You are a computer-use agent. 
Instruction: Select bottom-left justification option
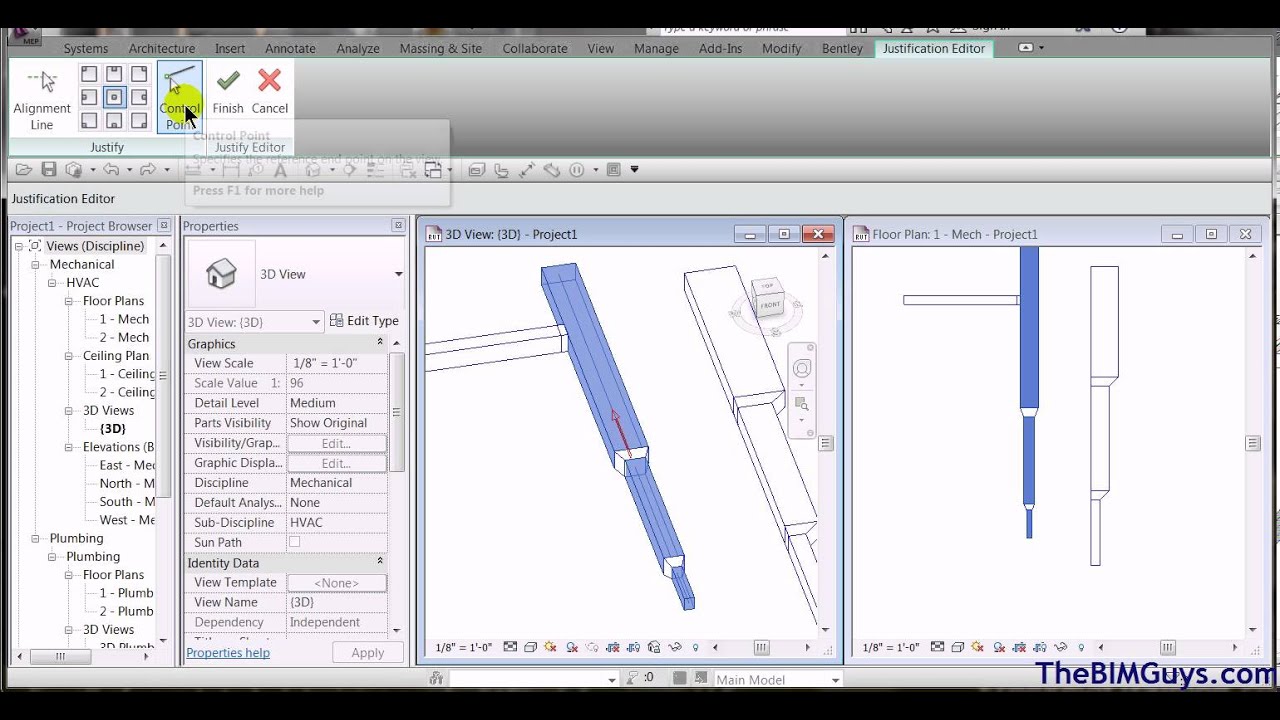89,122
